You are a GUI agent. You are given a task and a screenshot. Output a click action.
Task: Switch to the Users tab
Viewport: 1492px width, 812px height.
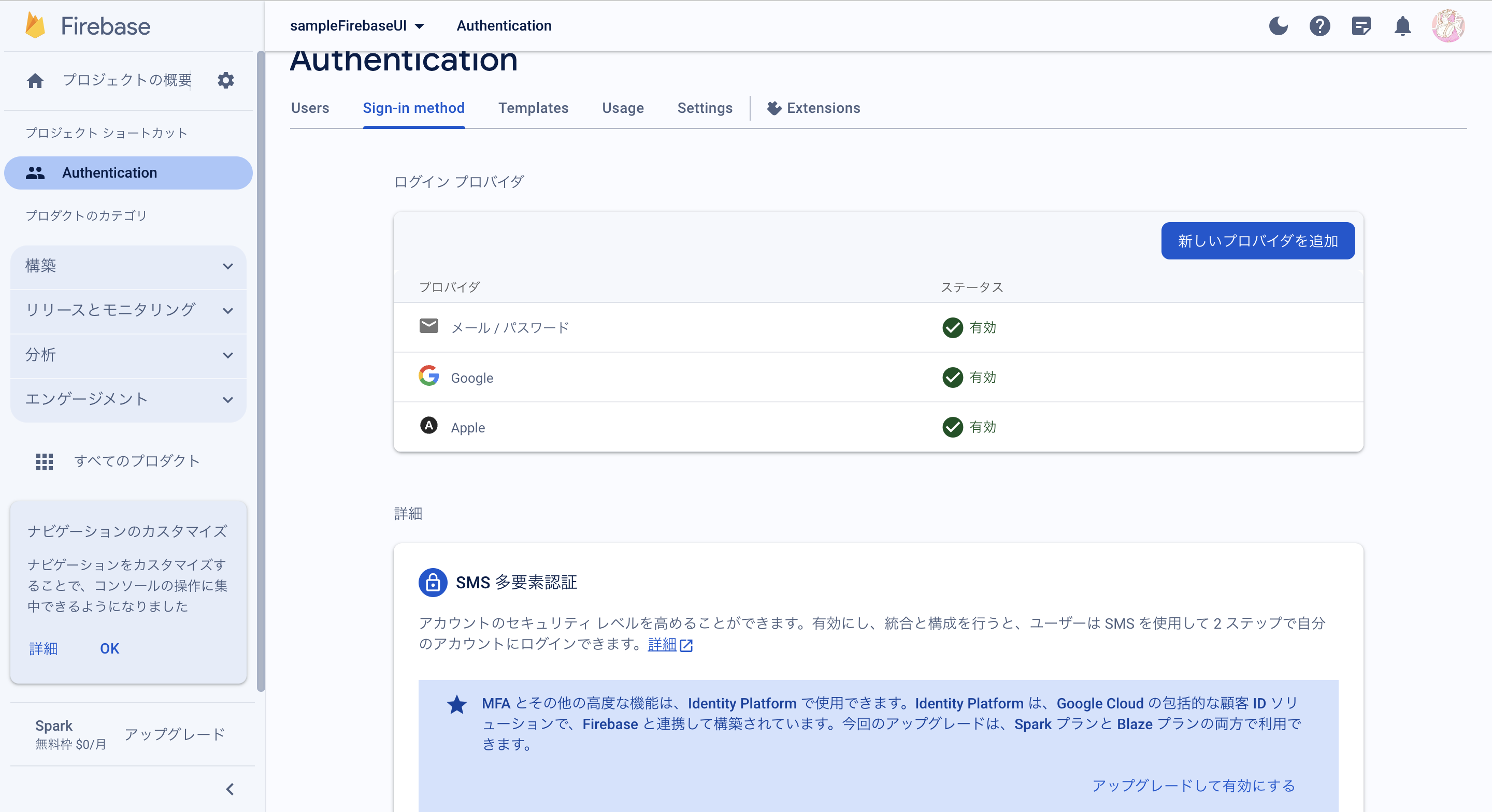click(310, 108)
